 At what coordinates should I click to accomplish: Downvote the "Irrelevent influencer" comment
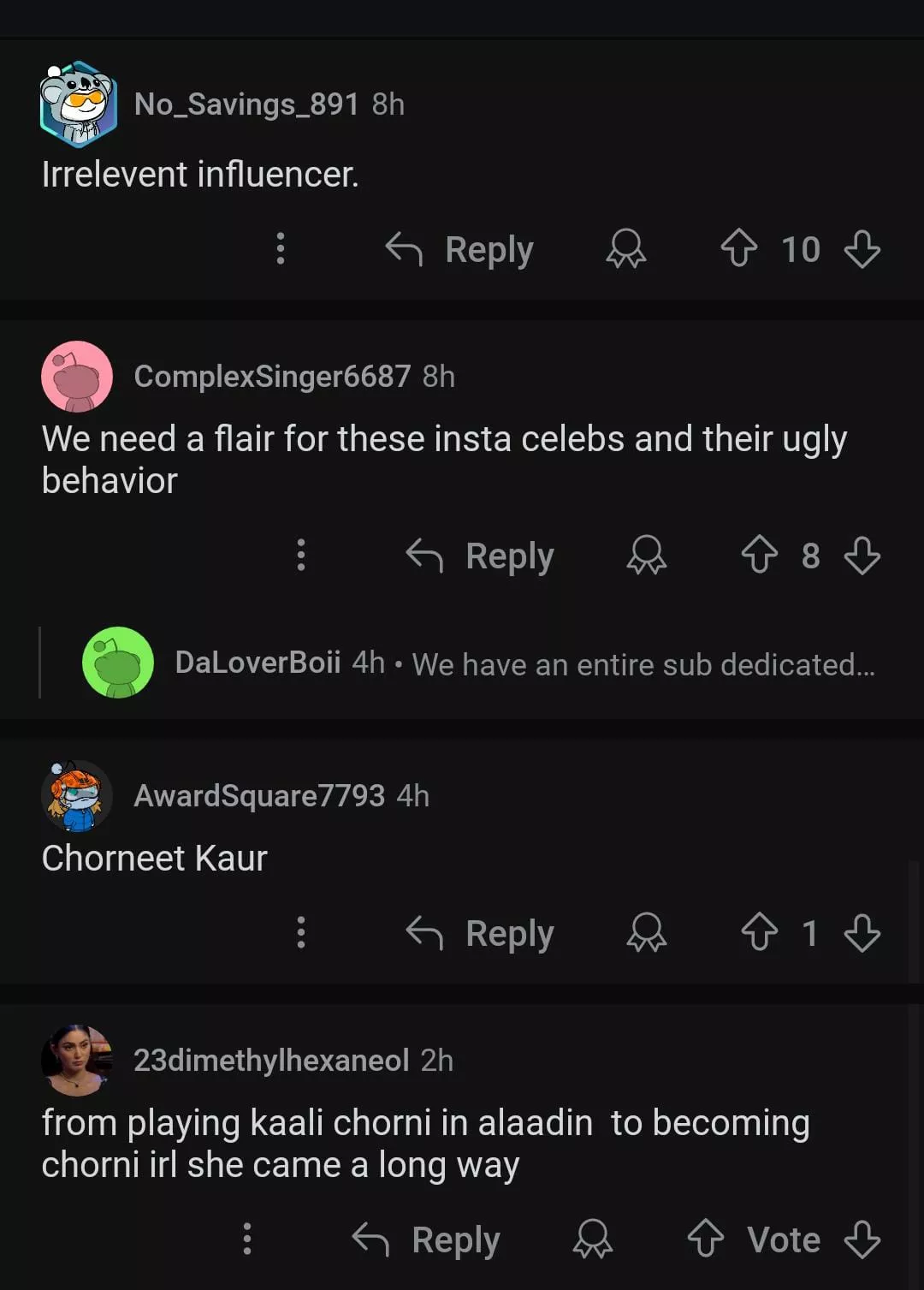pos(862,249)
